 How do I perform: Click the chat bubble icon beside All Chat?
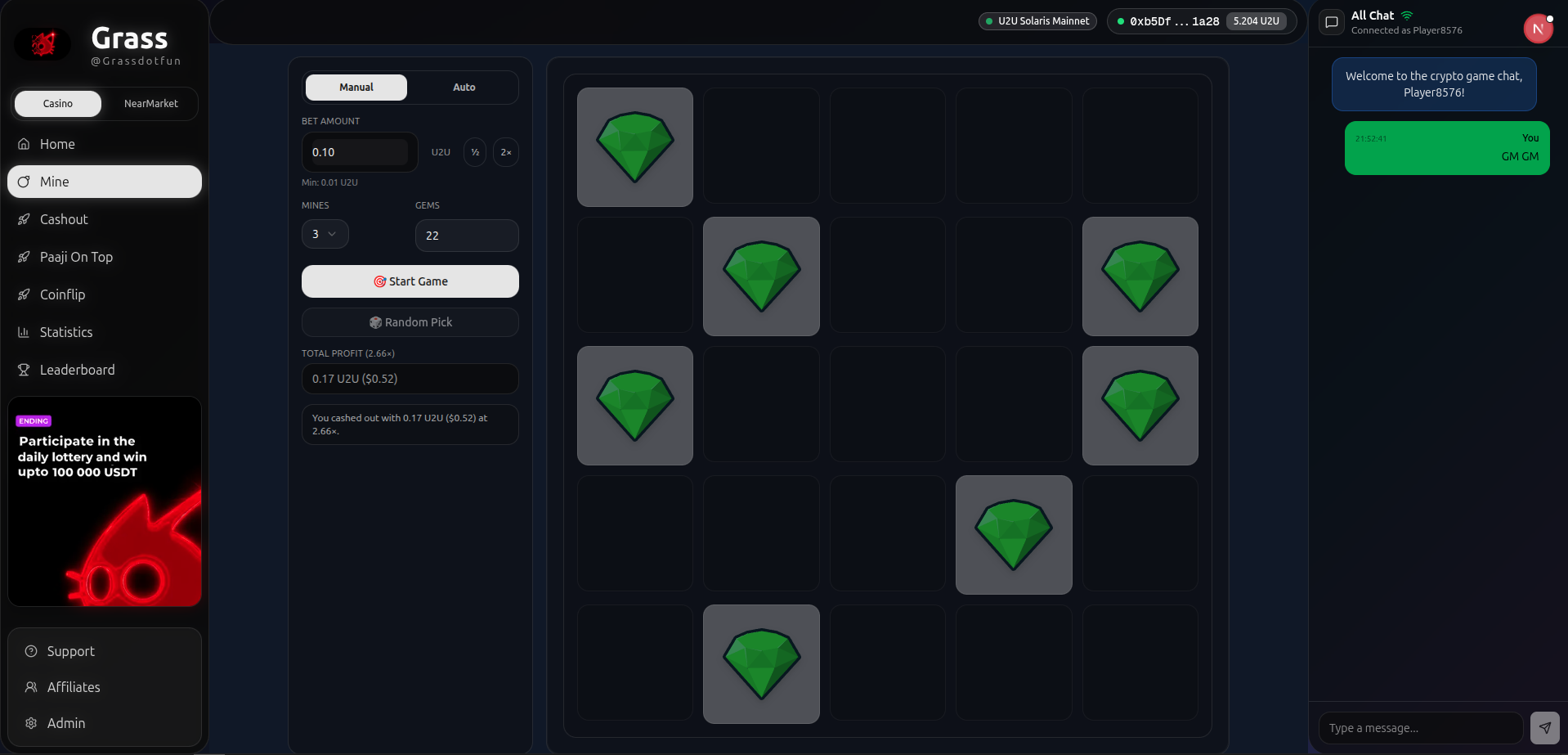1332,22
